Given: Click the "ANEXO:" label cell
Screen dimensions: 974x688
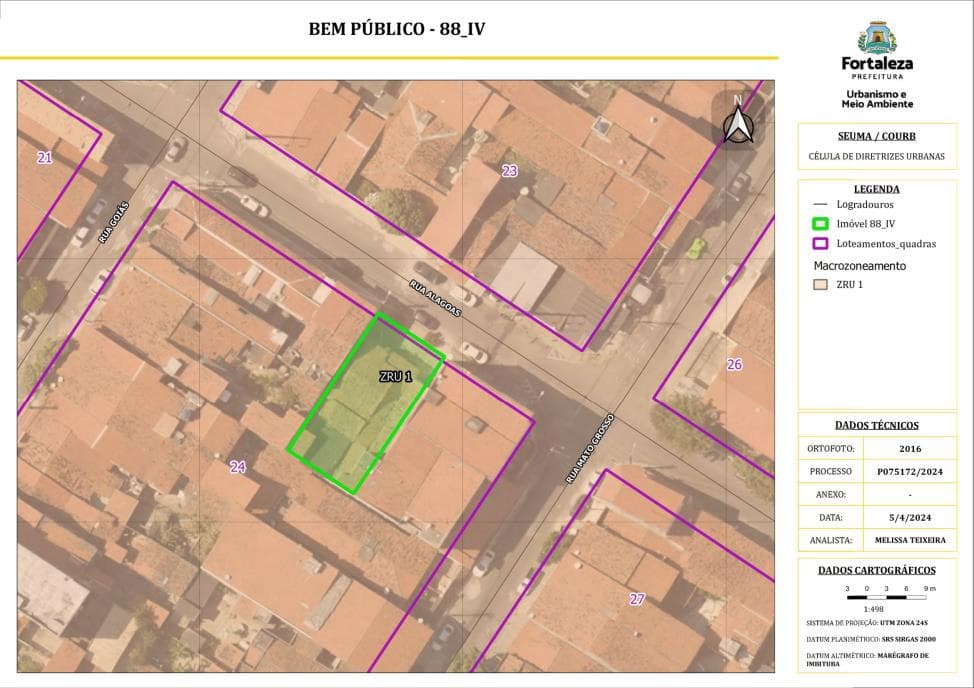Looking at the screenshot, I should click(x=831, y=494).
